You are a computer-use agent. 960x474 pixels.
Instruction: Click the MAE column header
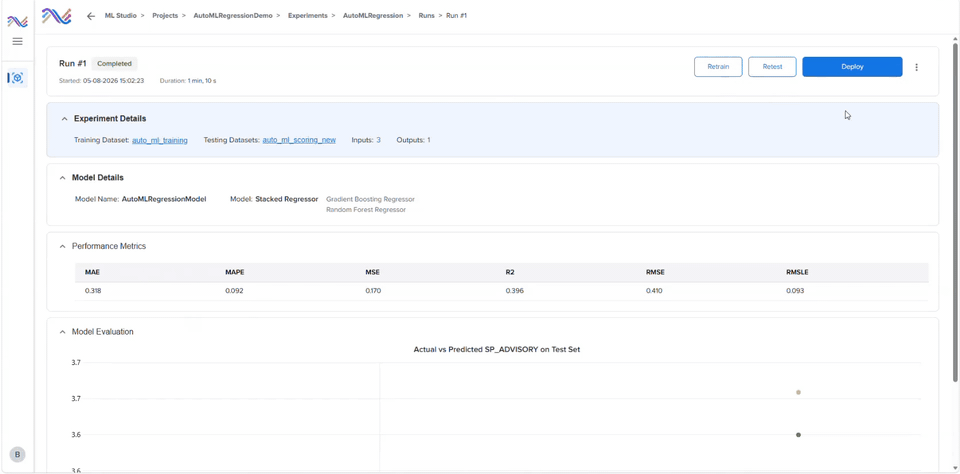click(x=92, y=273)
